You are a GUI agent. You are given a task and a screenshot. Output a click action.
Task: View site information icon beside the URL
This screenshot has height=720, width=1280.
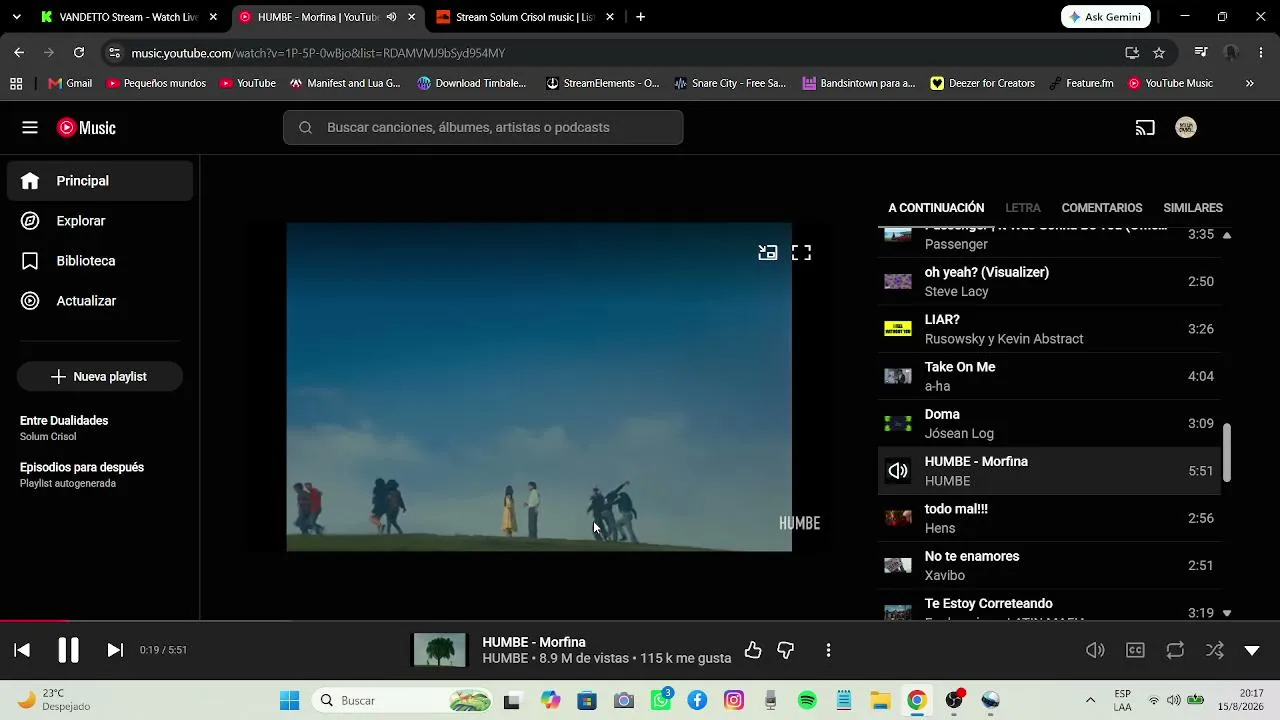[x=114, y=53]
